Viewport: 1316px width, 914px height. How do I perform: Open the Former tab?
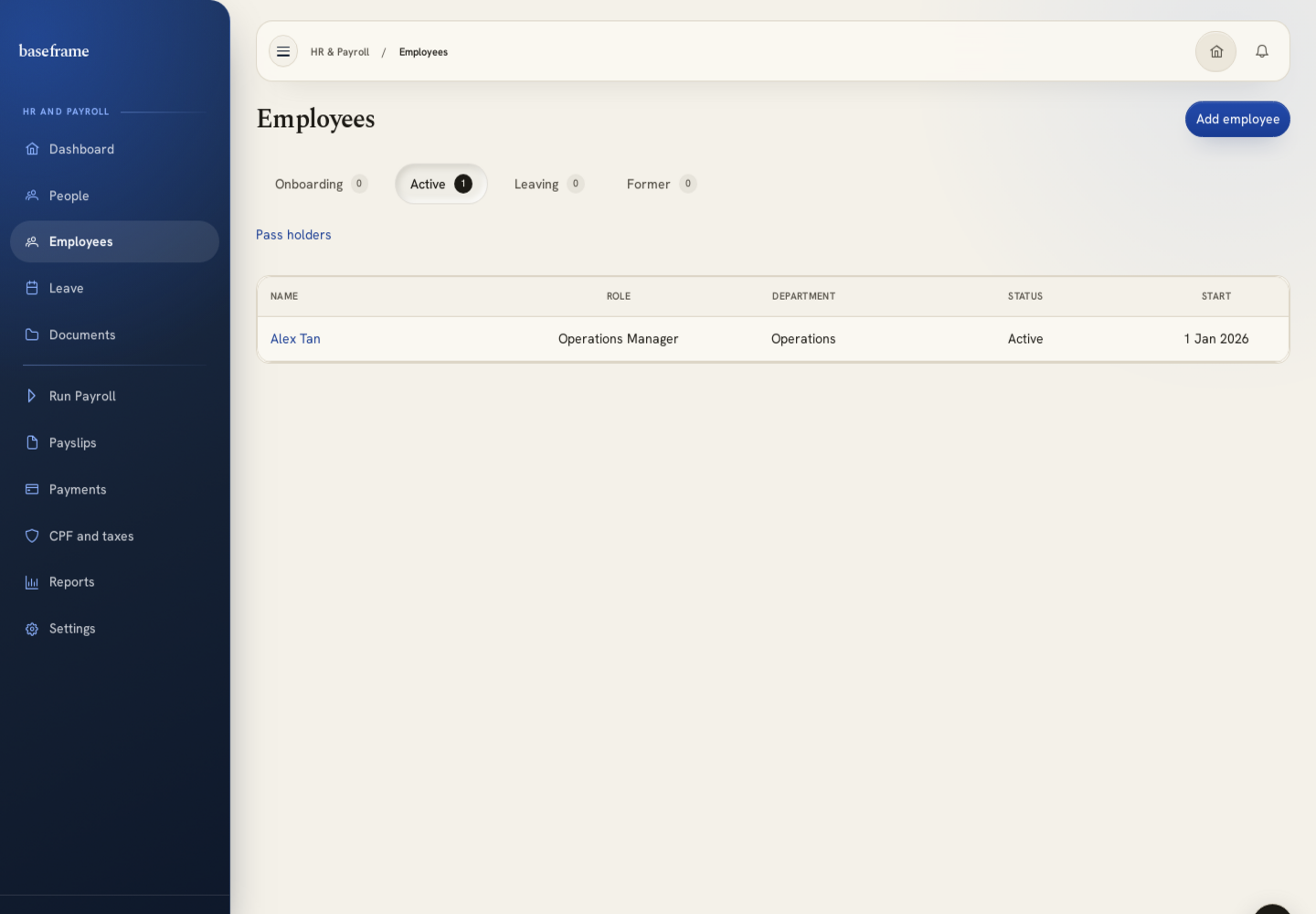(x=661, y=184)
